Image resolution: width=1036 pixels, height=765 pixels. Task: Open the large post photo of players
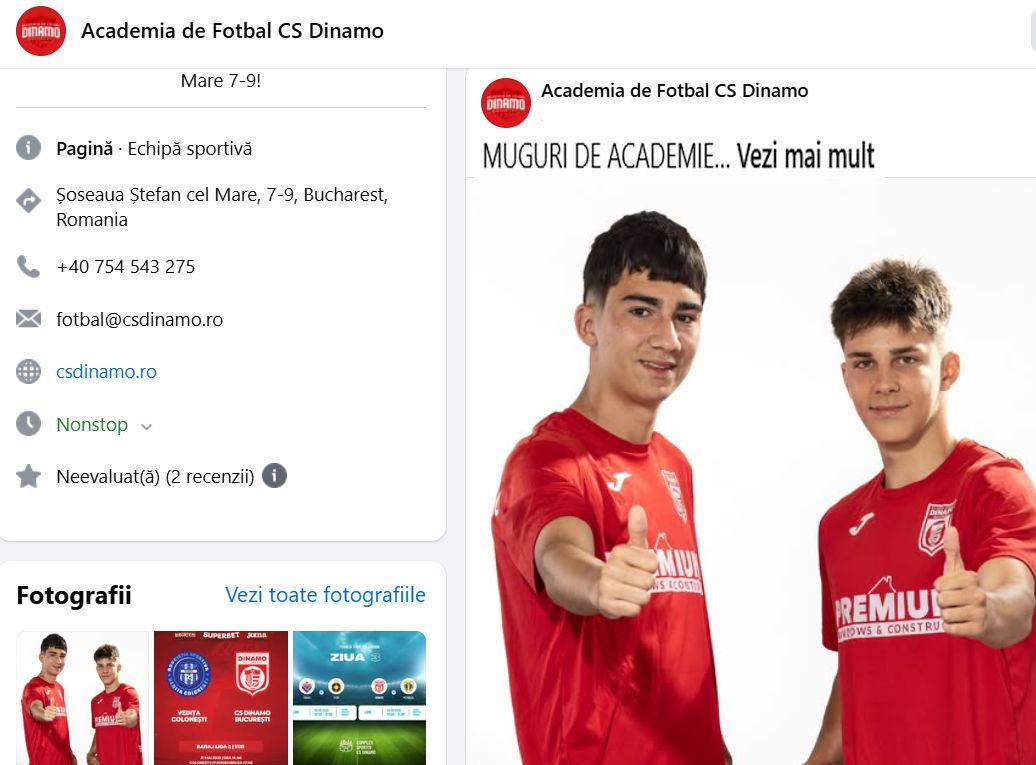coord(751,471)
